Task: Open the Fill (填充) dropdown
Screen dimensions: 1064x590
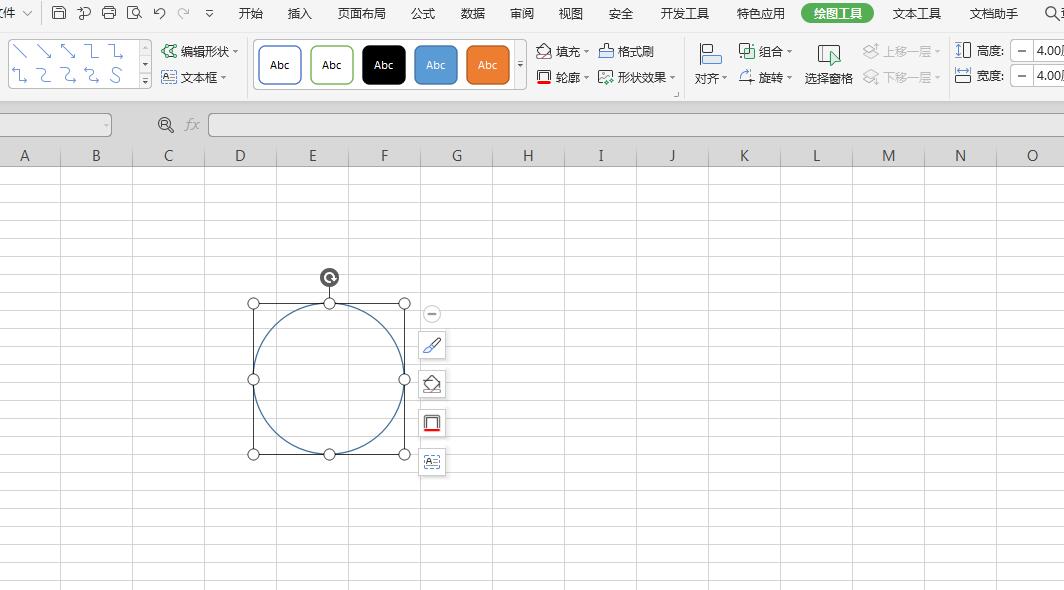Action: coord(563,51)
